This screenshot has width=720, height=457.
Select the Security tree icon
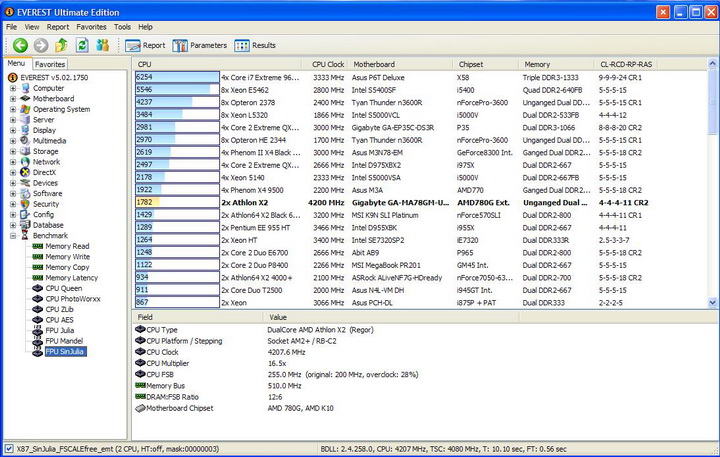pyautogui.click(x=26, y=204)
